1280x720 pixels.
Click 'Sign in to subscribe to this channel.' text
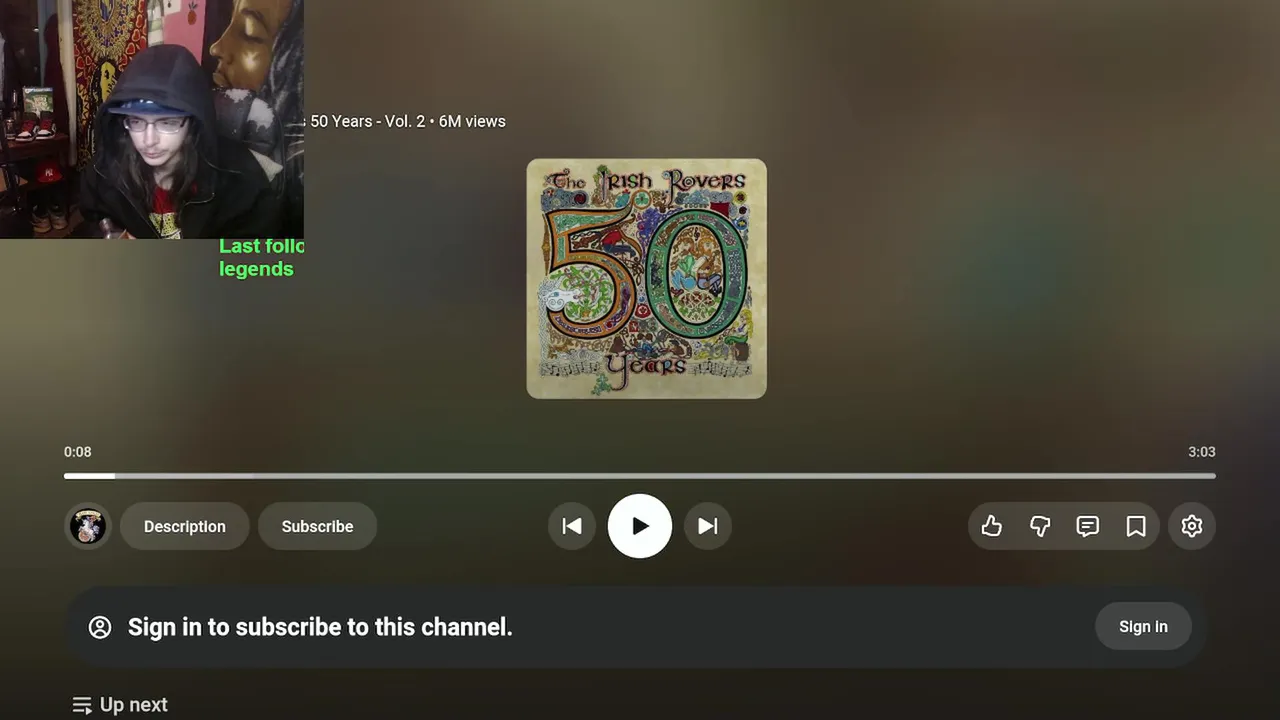pyautogui.click(x=320, y=627)
